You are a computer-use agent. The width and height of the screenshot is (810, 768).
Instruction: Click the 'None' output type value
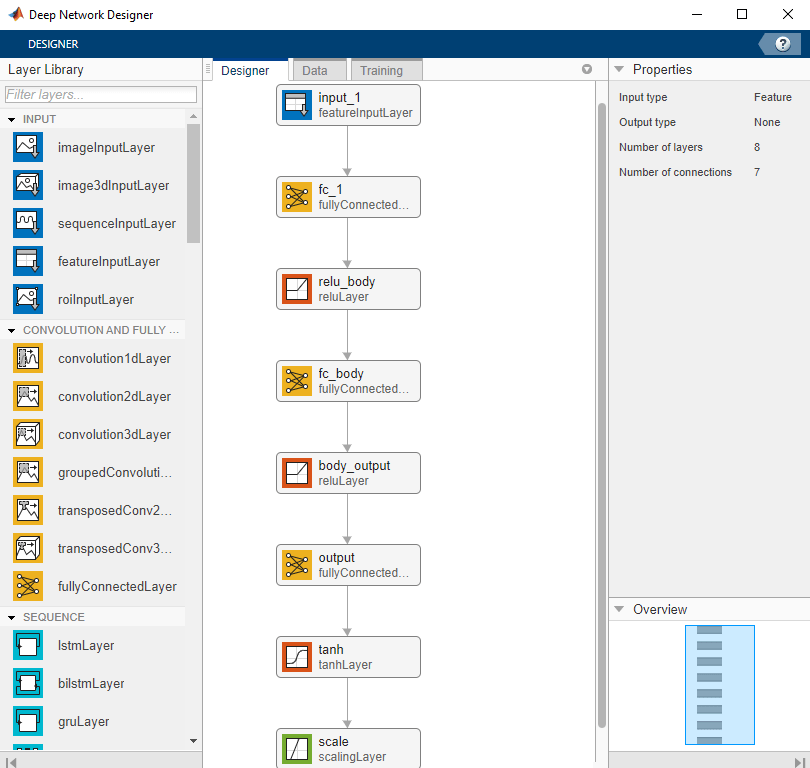point(767,122)
